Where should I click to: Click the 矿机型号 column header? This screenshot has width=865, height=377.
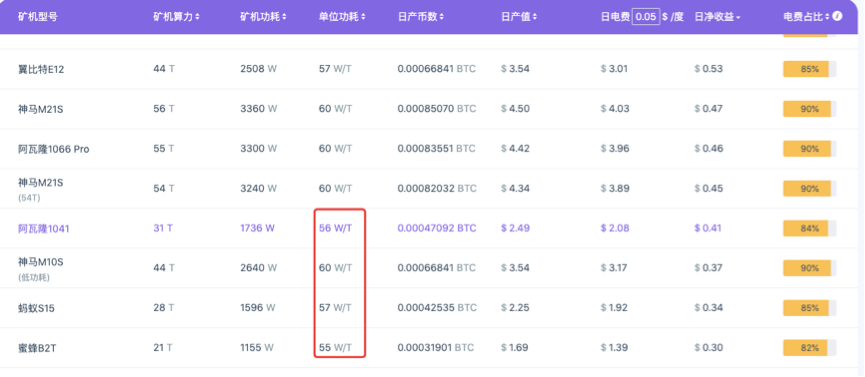click(38, 17)
